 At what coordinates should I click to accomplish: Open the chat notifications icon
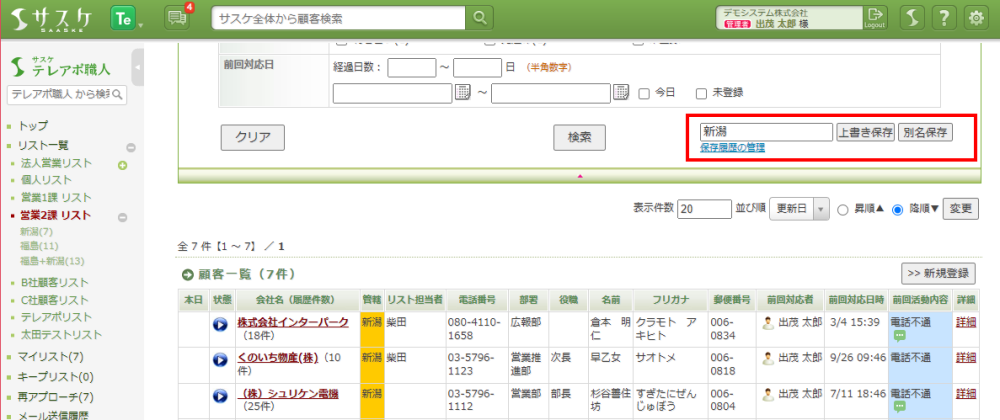point(177,17)
